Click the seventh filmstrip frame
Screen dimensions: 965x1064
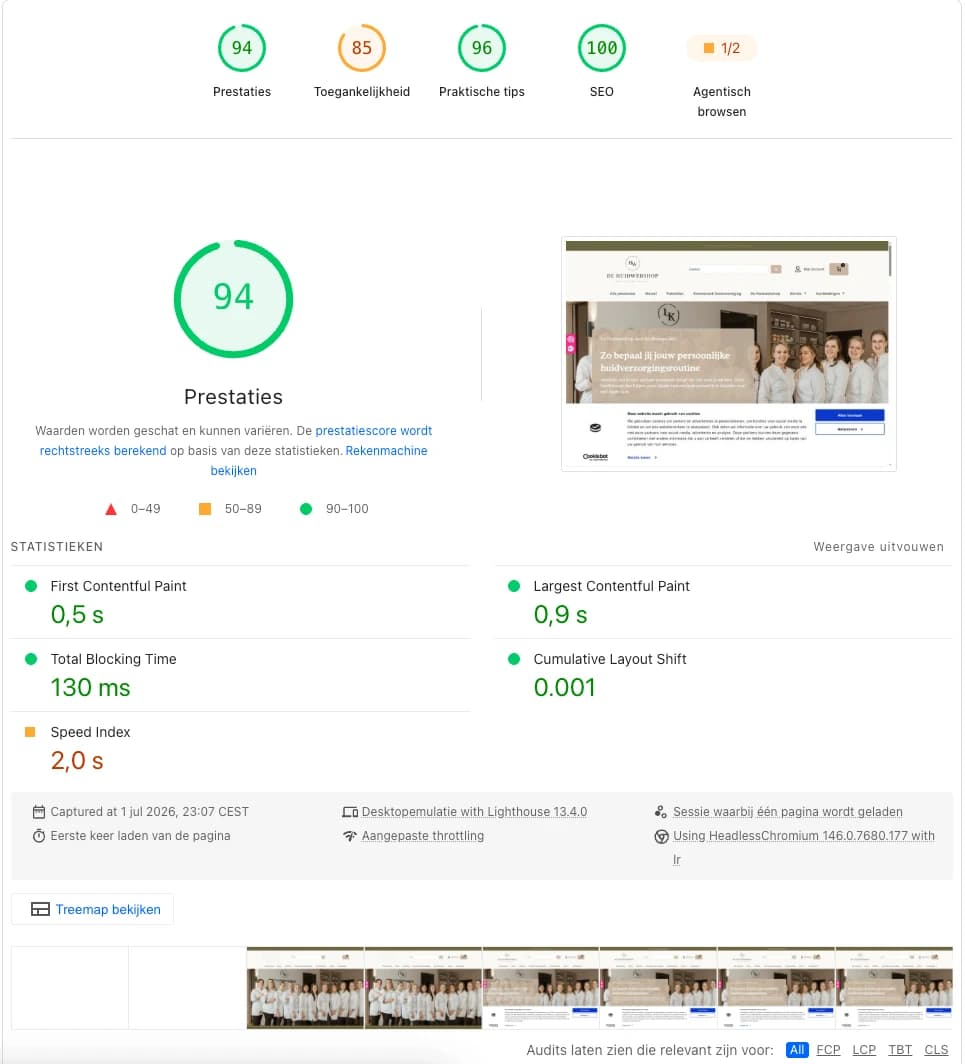[776, 987]
